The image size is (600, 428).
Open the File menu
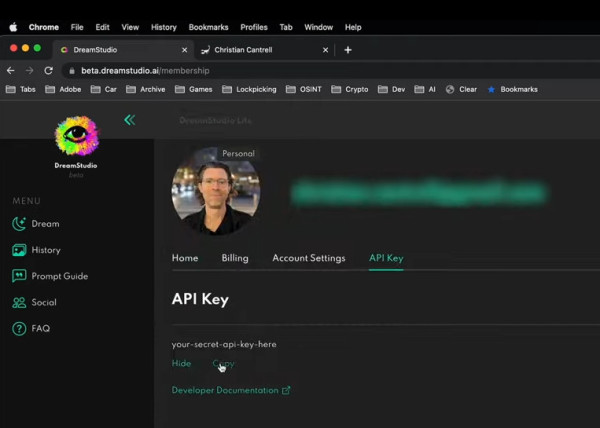tap(77, 27)
